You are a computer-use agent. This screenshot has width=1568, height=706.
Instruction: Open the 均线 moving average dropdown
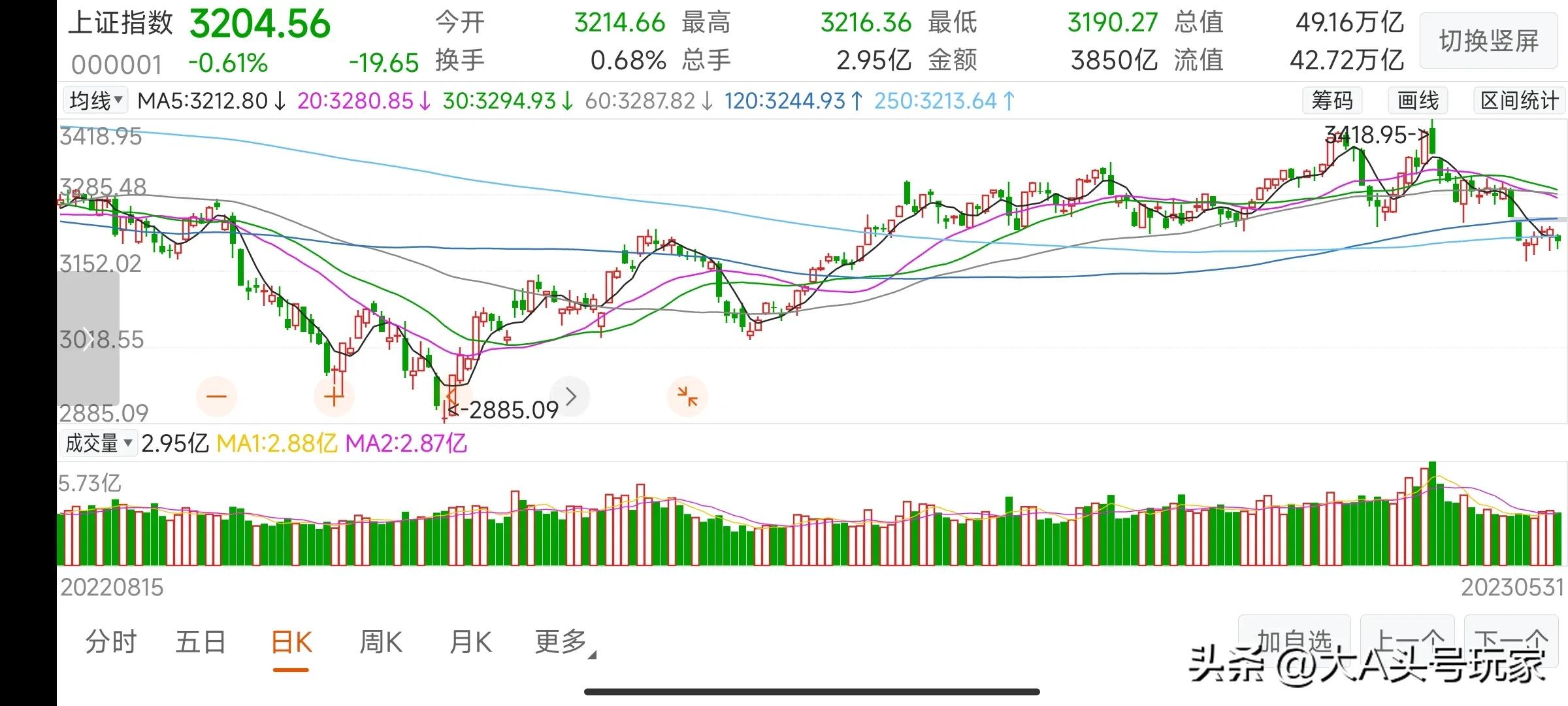(x=95, y=100)
